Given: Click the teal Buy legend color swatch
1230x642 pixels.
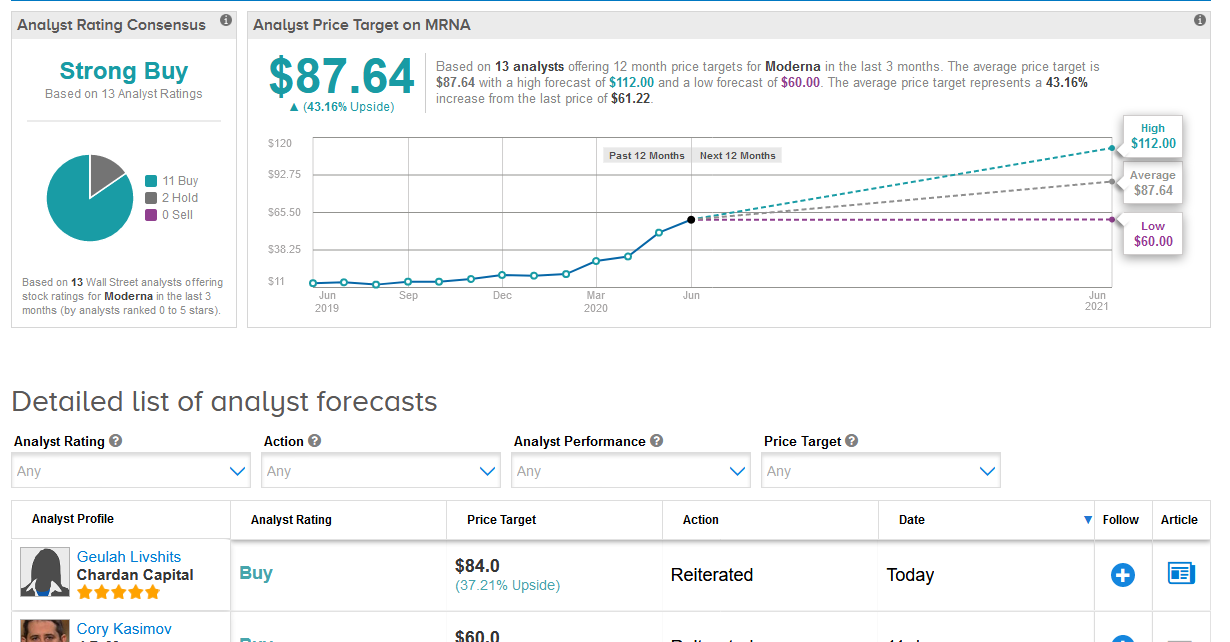Looking at the screenshot, I should click(x=151, y=181).
